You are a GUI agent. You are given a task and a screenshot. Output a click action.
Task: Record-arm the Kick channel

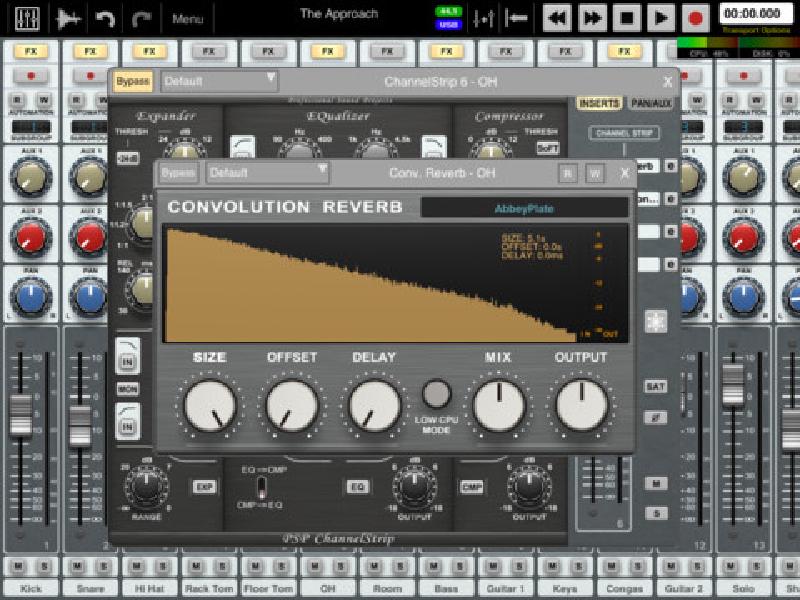click(x=31, y=76)
